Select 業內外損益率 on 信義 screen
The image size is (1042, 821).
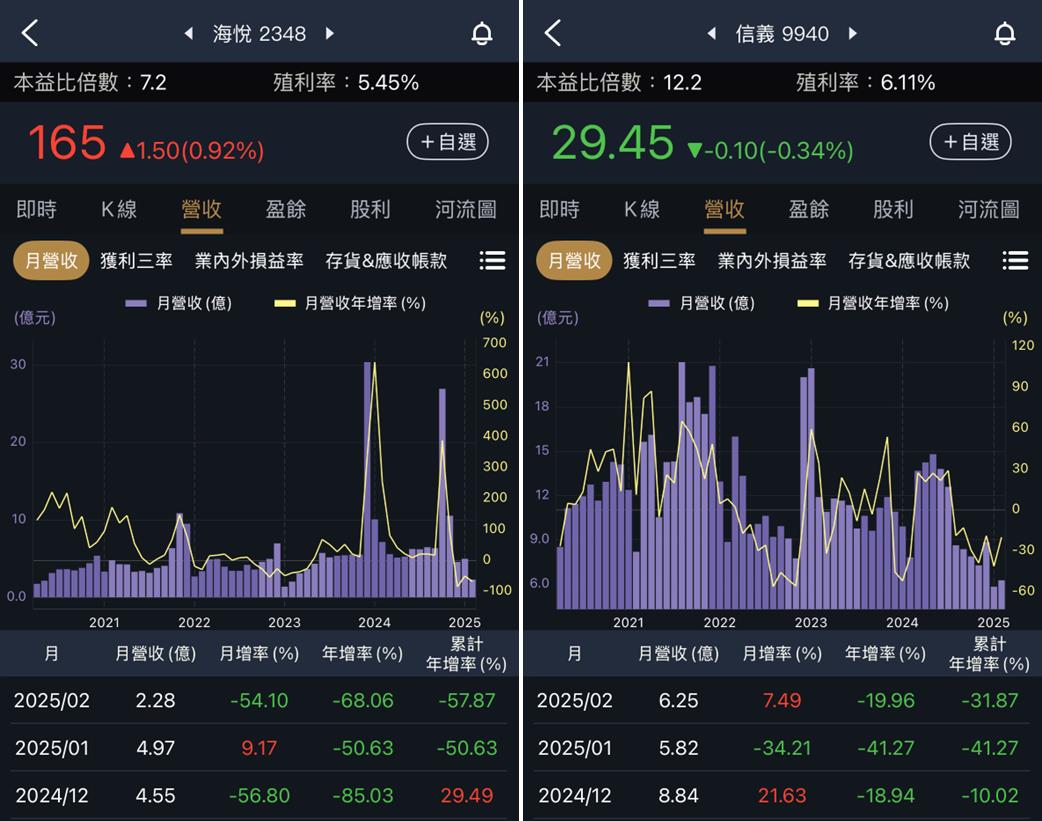[x=772, y=261]
